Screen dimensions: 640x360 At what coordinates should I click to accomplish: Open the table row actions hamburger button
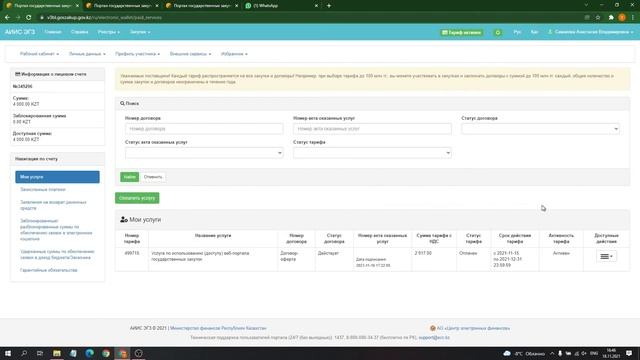(x=606, y=256)
